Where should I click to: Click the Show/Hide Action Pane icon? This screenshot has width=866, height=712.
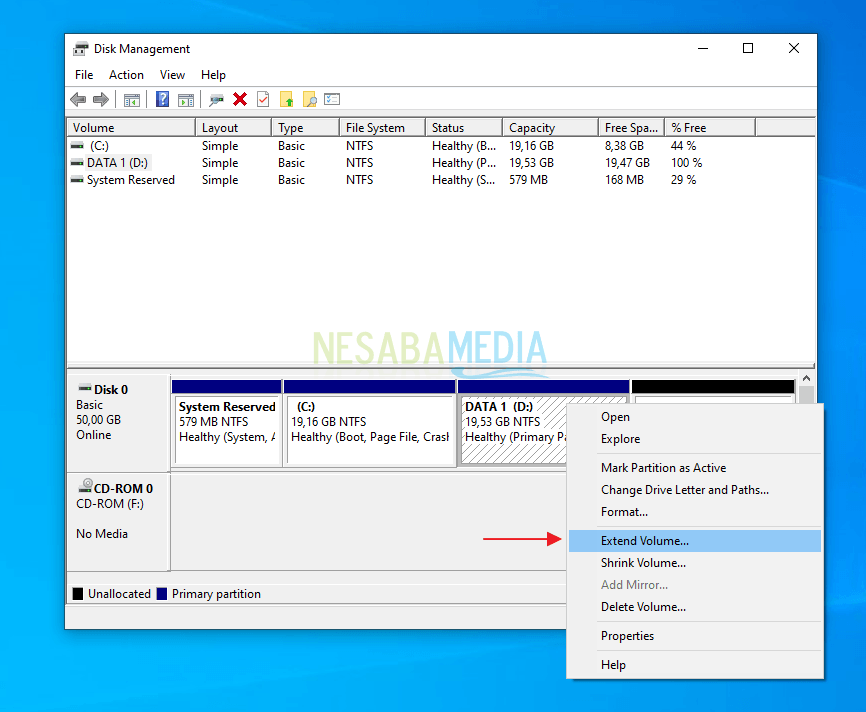186,99
